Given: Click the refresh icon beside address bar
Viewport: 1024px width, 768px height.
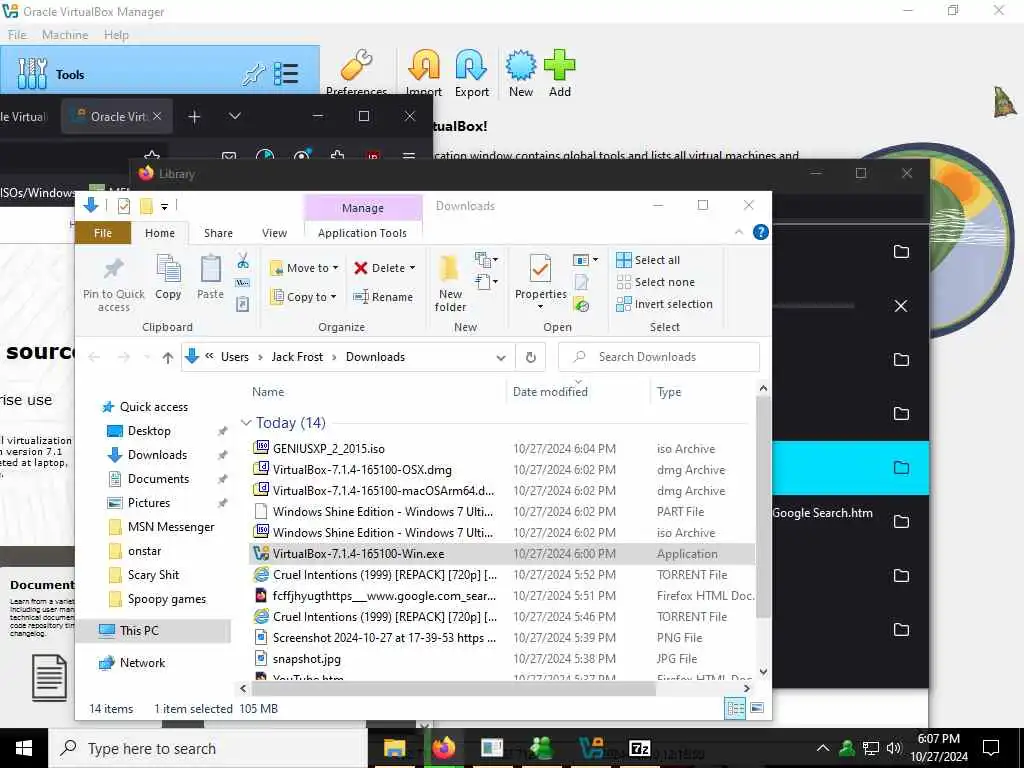Looking at the screenshot, I should click(x=531, y=357).
